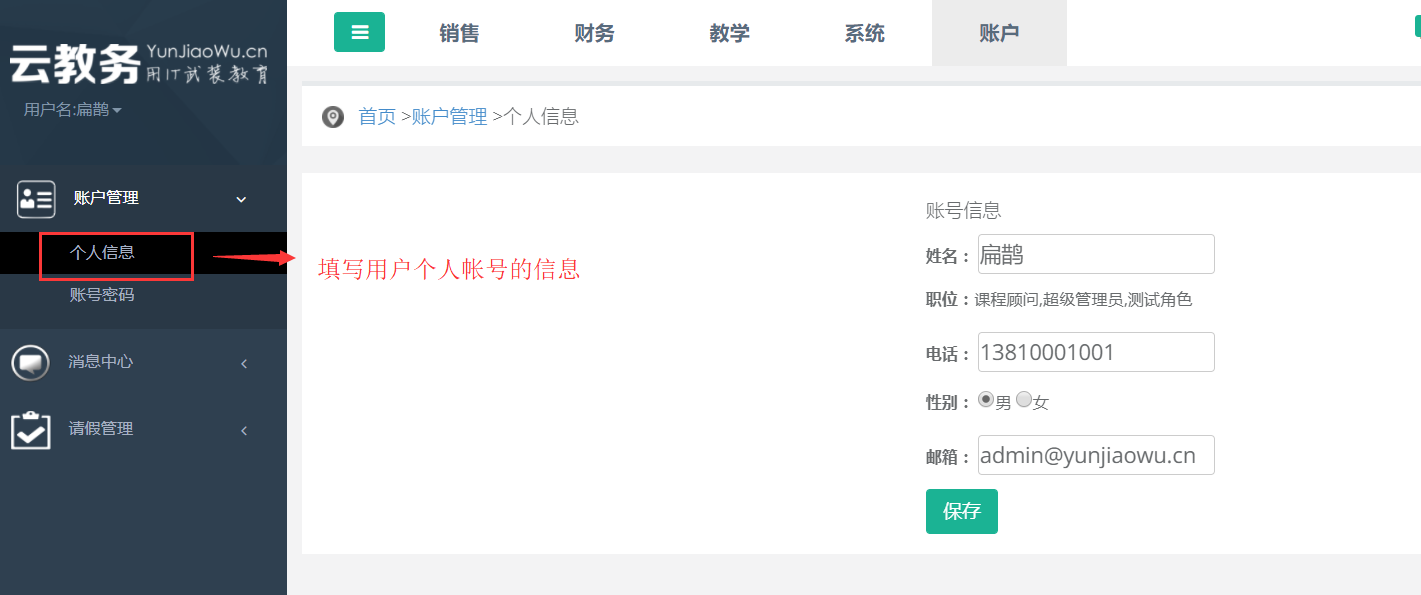
Task: Click the green 保存 button
Action: click(x=962, y=511)
